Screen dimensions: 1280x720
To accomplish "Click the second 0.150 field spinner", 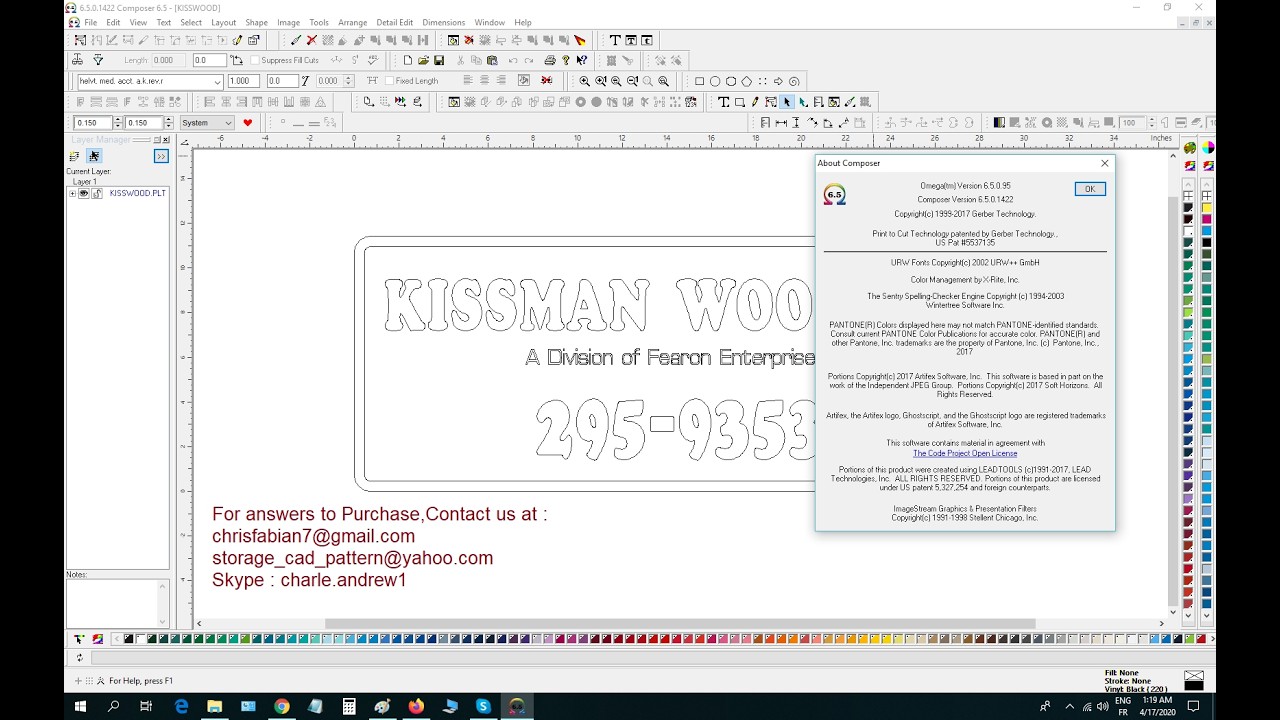I will click(168, 123).
